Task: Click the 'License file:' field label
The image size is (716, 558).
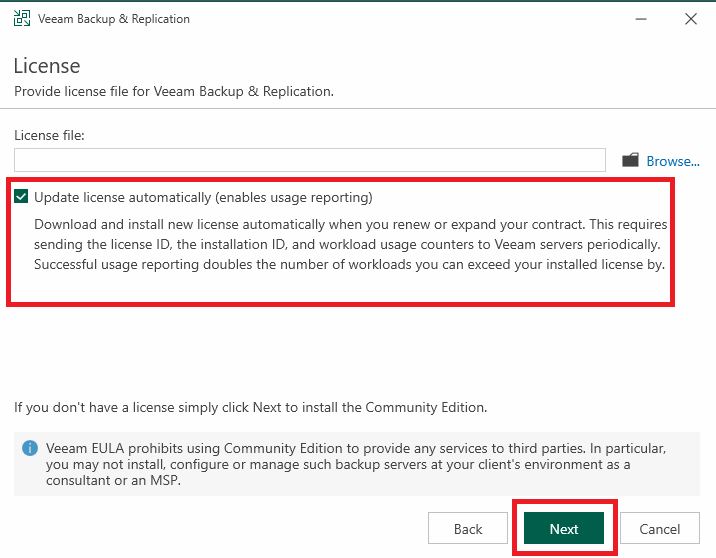Action: click(x=49, y=135)
